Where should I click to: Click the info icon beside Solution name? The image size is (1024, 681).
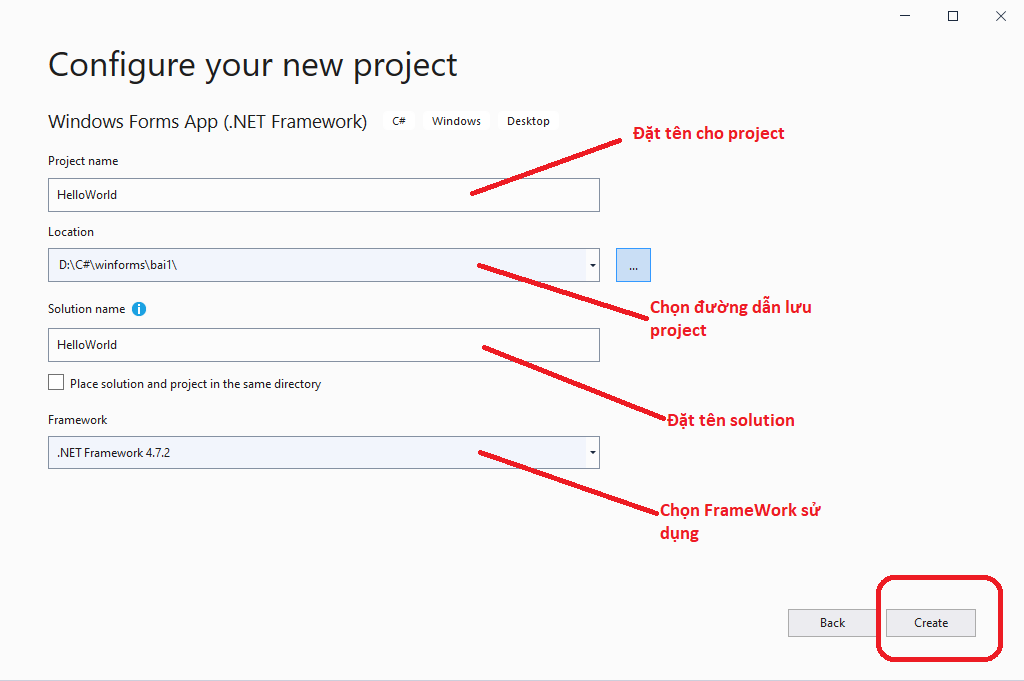(x=139, y=309)
